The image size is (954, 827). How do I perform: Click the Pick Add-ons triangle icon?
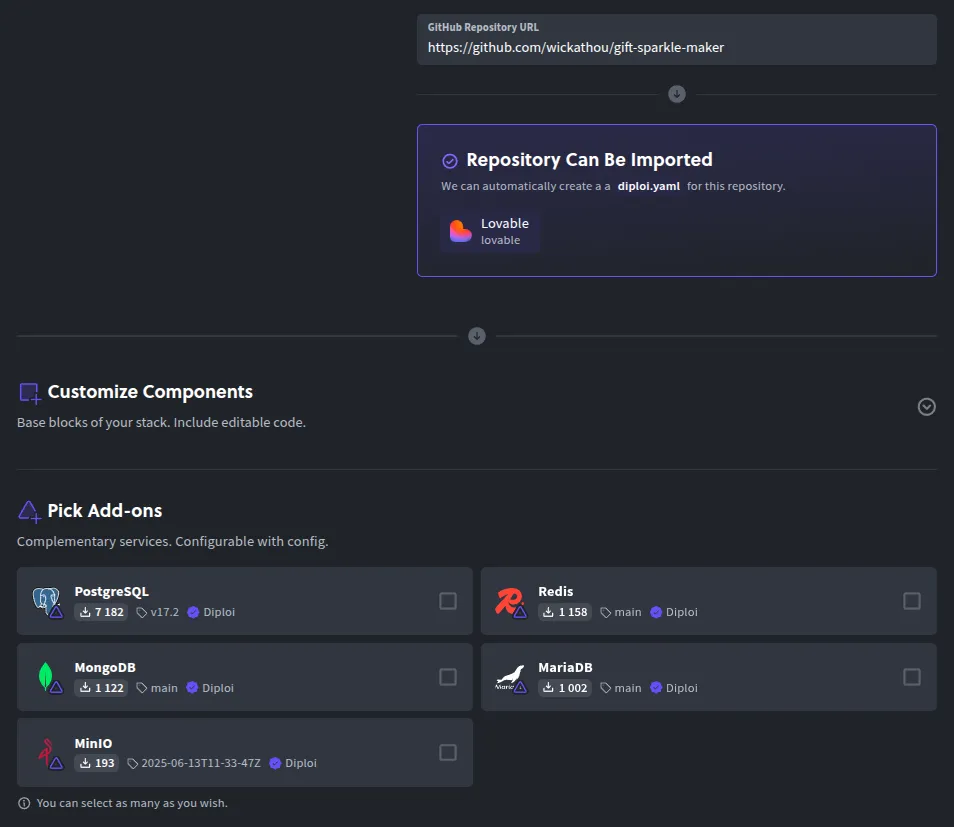coord(30,511)
